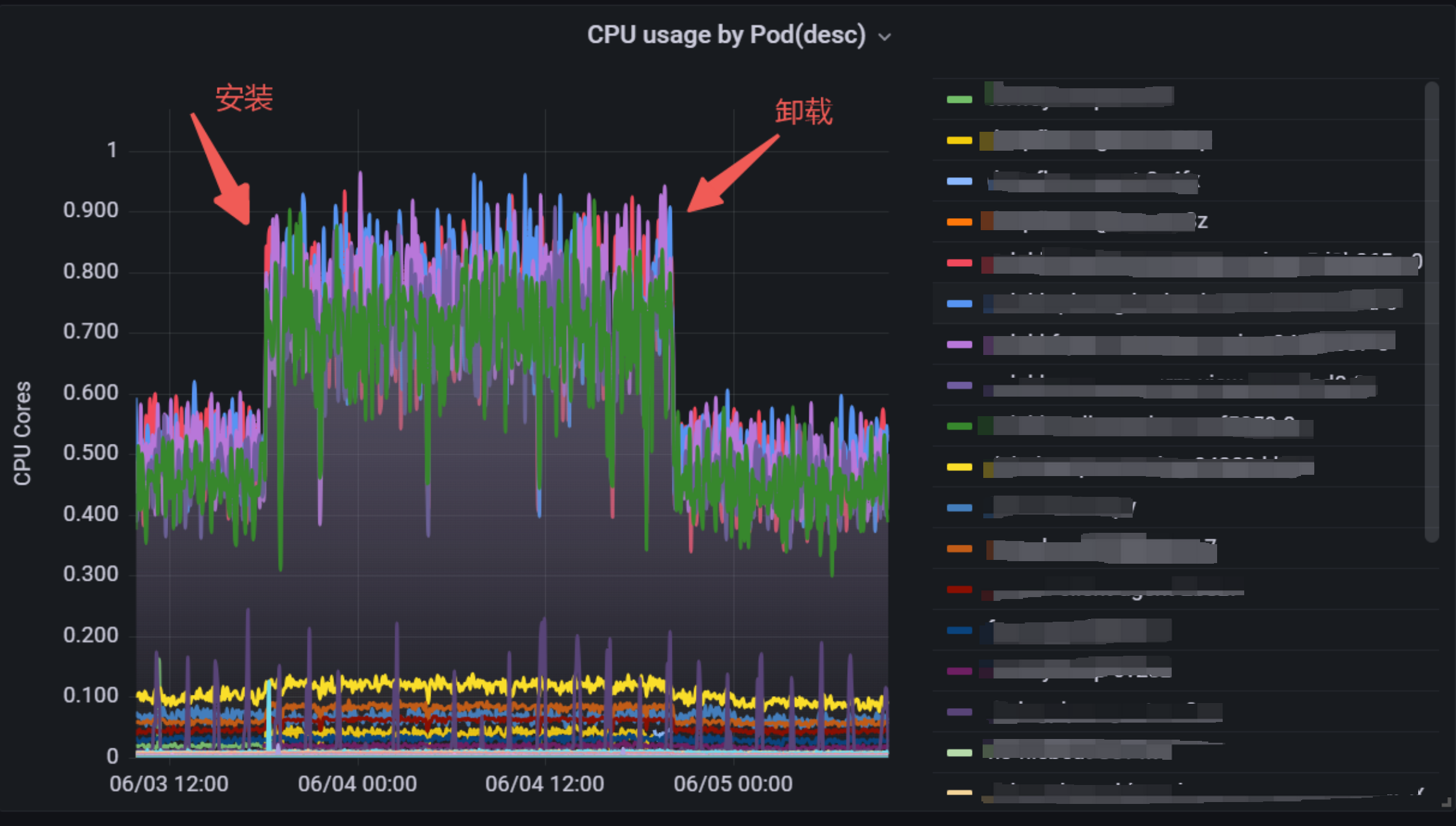Click the 卸载 red annotation label
This screenshot has width=1456, height=826.
point(804,112)
